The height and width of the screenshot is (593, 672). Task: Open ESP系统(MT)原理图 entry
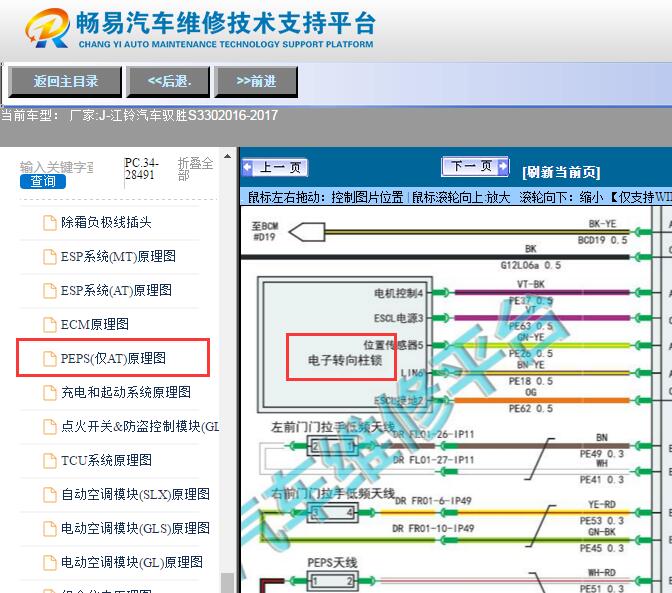point(118,256)
